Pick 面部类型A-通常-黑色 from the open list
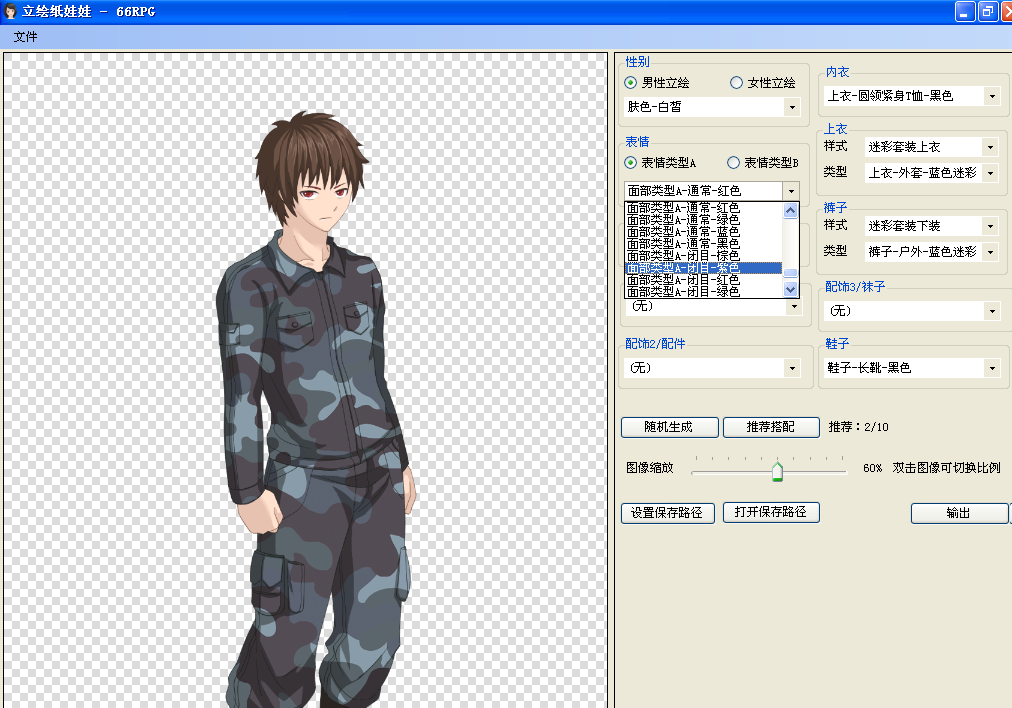 (703, 243)
